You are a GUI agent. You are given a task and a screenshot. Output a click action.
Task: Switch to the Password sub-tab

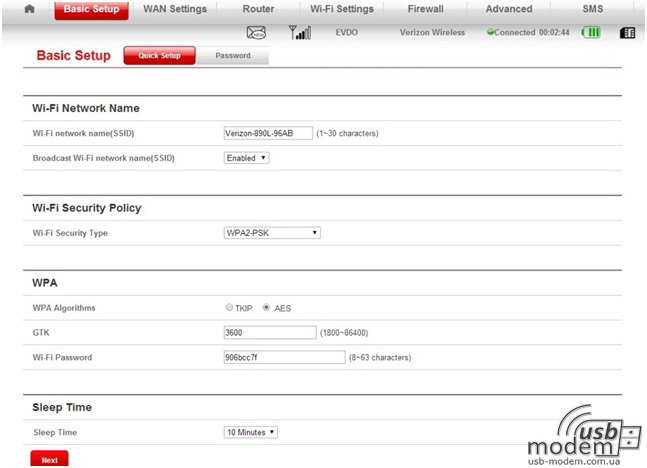click(233, 56)
